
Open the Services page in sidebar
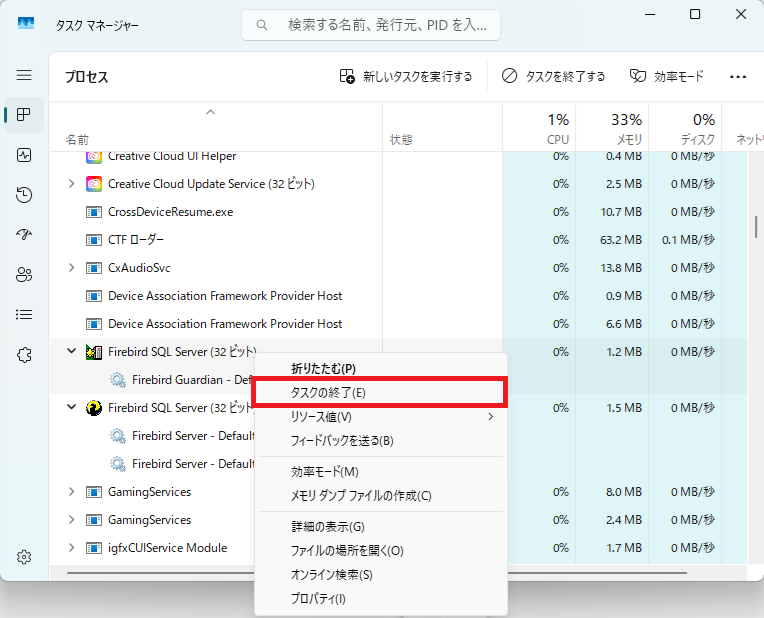[x=24, y=355]
